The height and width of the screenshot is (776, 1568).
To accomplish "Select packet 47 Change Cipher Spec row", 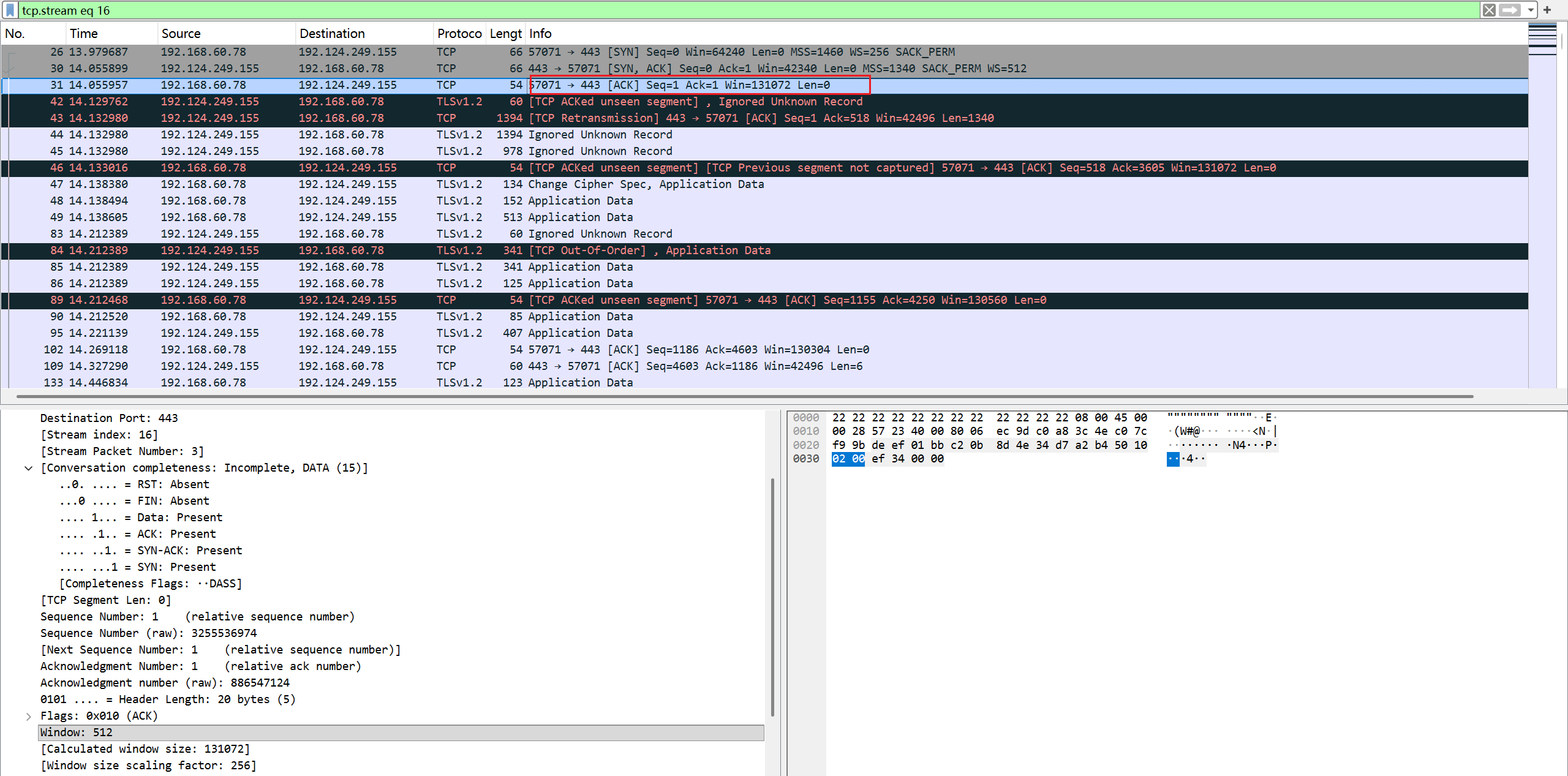I will [x=764, y=184].
